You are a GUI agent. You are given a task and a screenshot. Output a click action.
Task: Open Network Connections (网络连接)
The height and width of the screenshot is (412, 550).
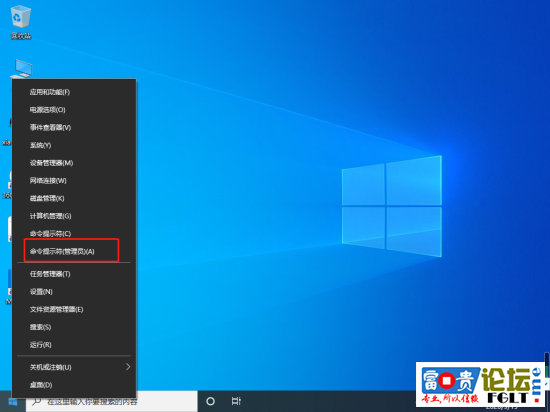[x=74, y=181]
